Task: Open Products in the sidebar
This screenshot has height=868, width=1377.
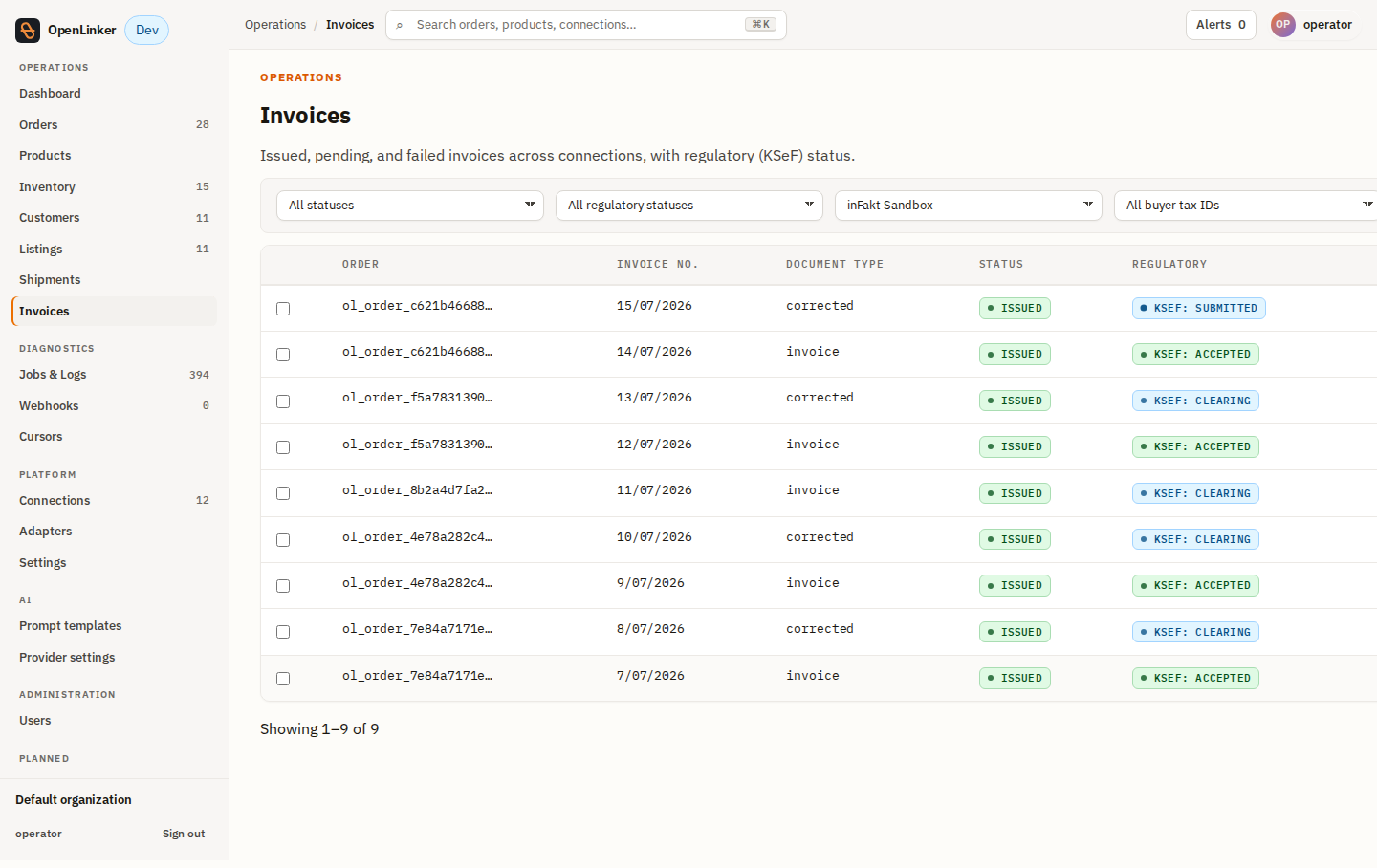Action: coord(114,156)
